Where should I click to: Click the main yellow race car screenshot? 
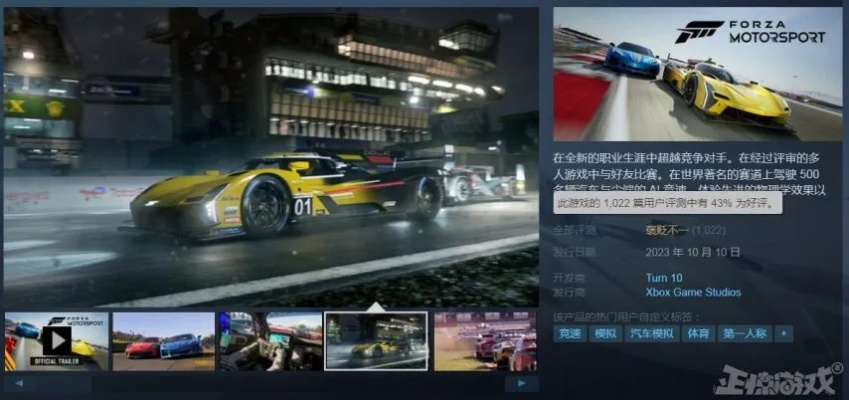click(271, 158)
